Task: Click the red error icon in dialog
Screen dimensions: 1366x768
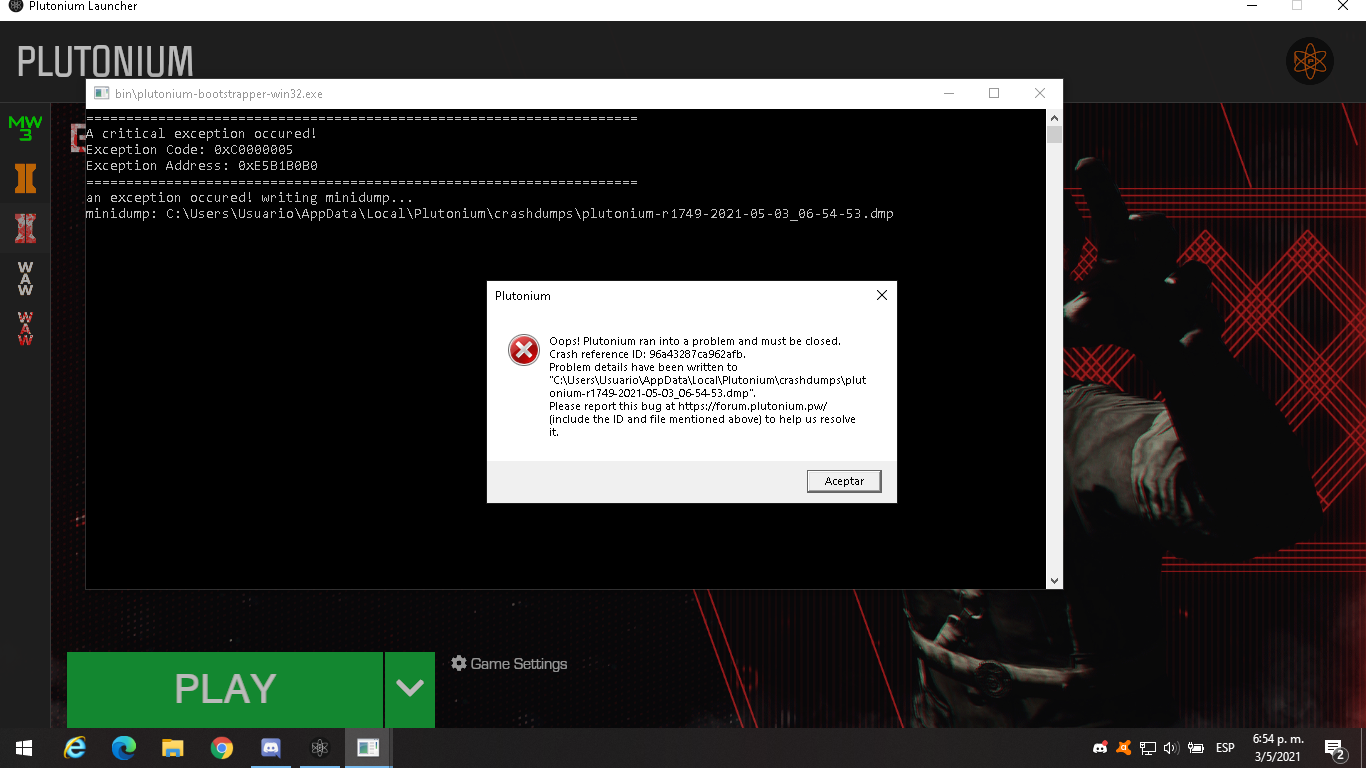Action: pyautogui.click(x=524, y=350)
